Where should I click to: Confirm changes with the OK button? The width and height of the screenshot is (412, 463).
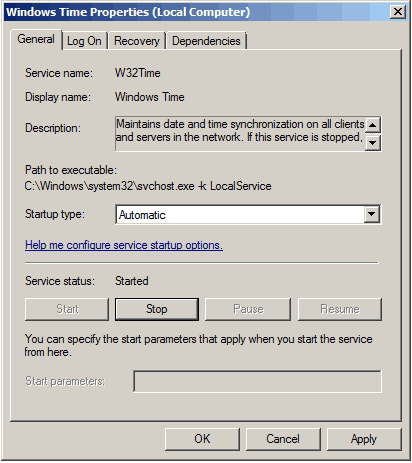click(x=202, y=439)
